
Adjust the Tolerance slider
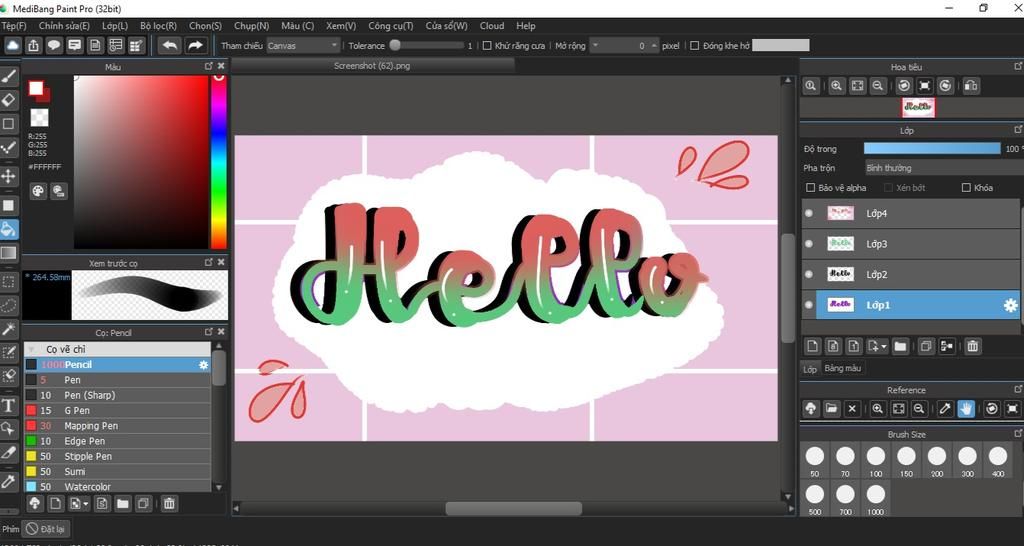point(426,46)
